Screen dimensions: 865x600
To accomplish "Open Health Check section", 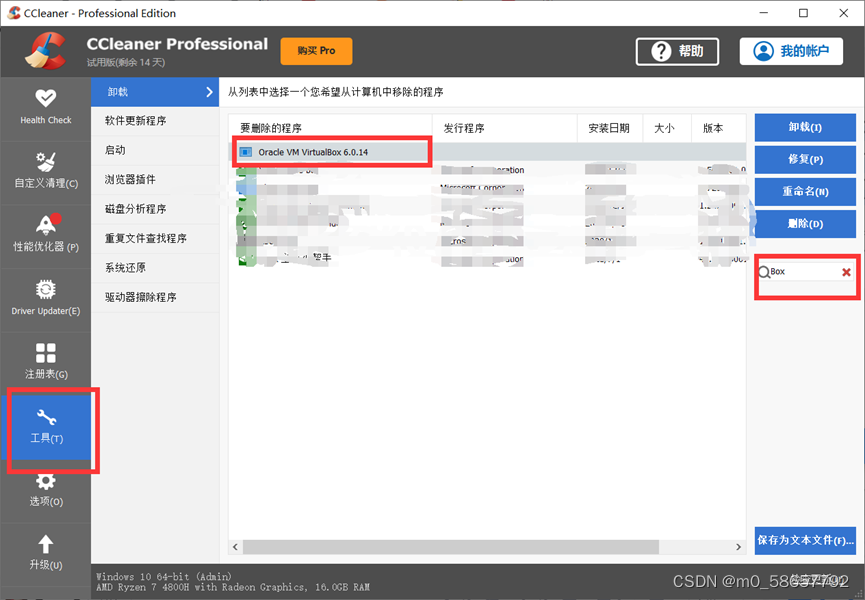I will 45,109.
